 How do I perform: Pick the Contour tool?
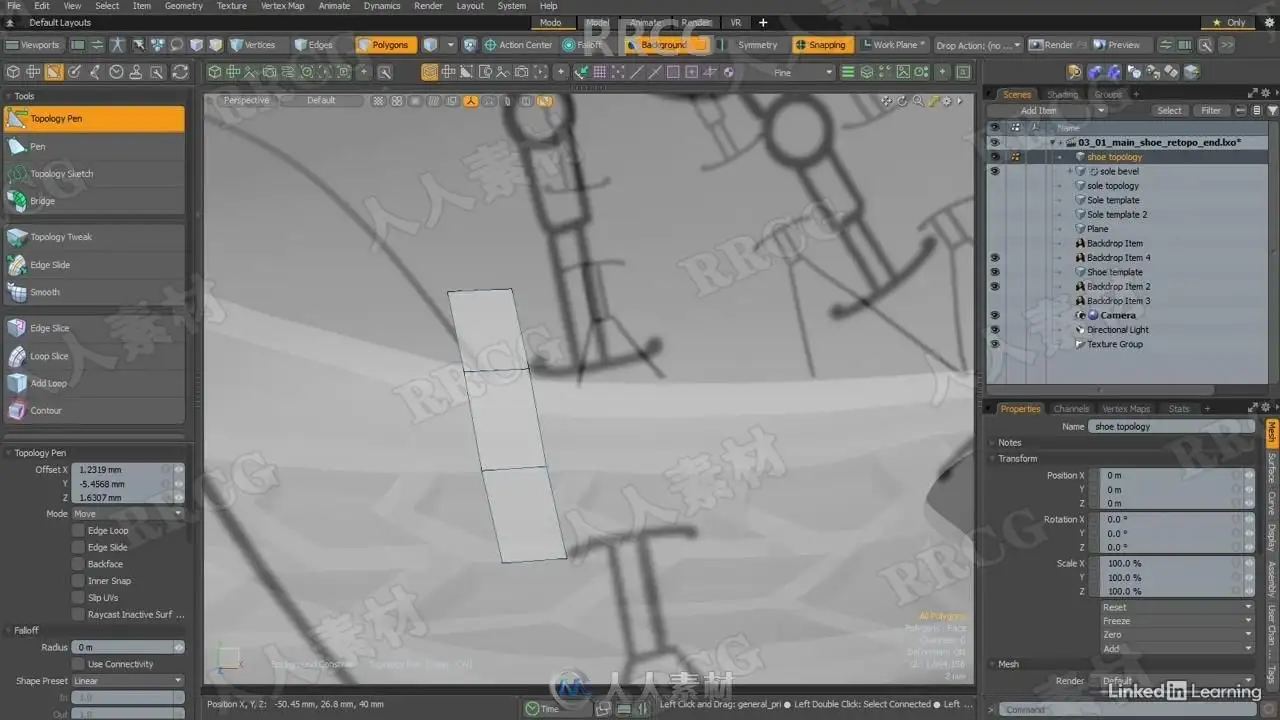(x=94, y=410)
